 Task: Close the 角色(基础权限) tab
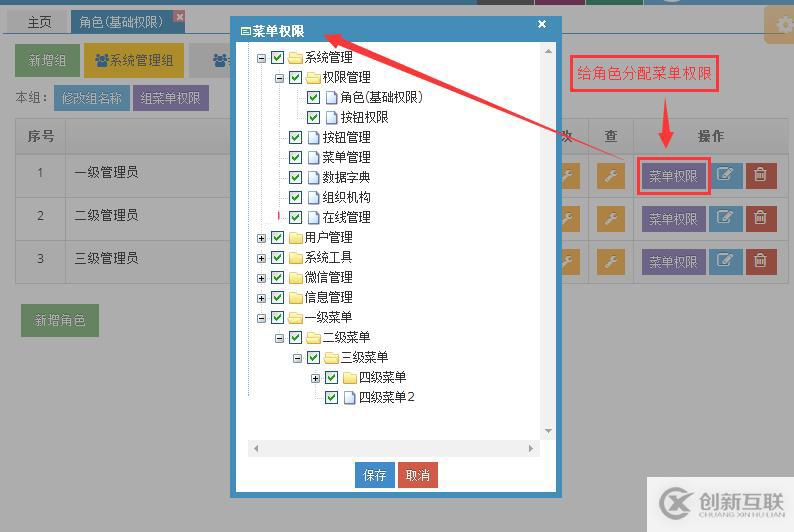(179, 17)
